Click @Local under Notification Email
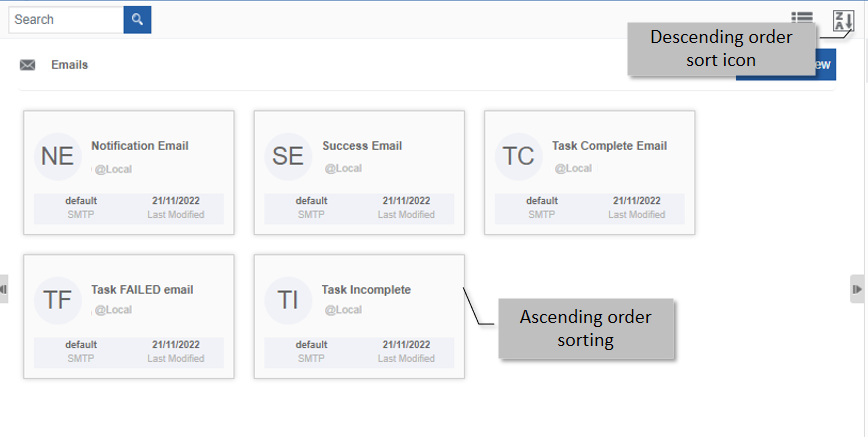Image resolution: width=868 pixels, height=437 pixels. pyautogui.click(x=113, y=169)
